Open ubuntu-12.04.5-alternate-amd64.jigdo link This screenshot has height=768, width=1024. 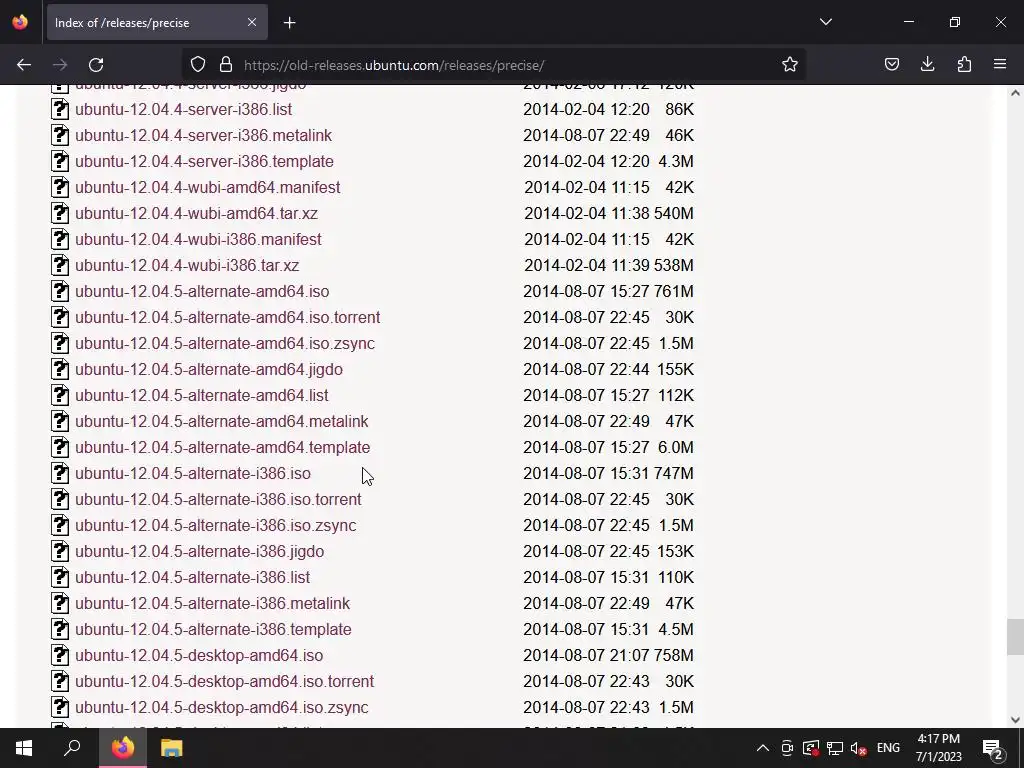[x=209, y=370]
